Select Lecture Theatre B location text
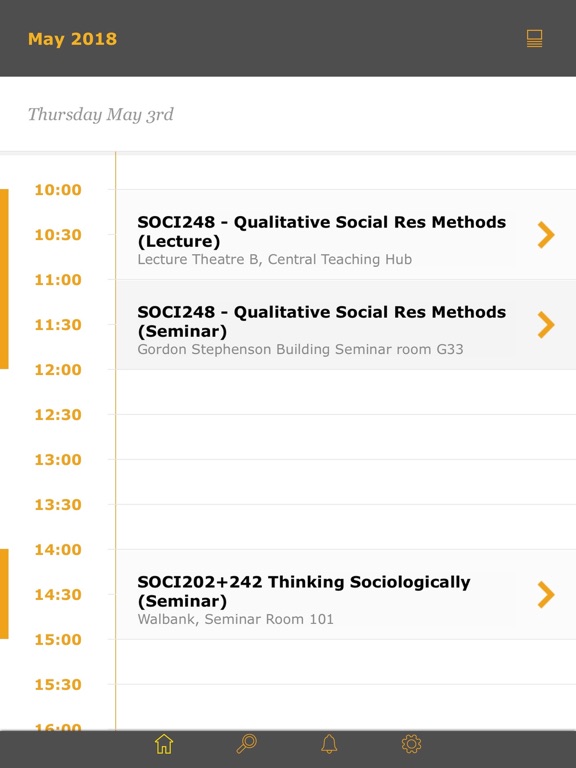This screenshot has width=576, height=768. pyautogui.click(x=274, y=259)
